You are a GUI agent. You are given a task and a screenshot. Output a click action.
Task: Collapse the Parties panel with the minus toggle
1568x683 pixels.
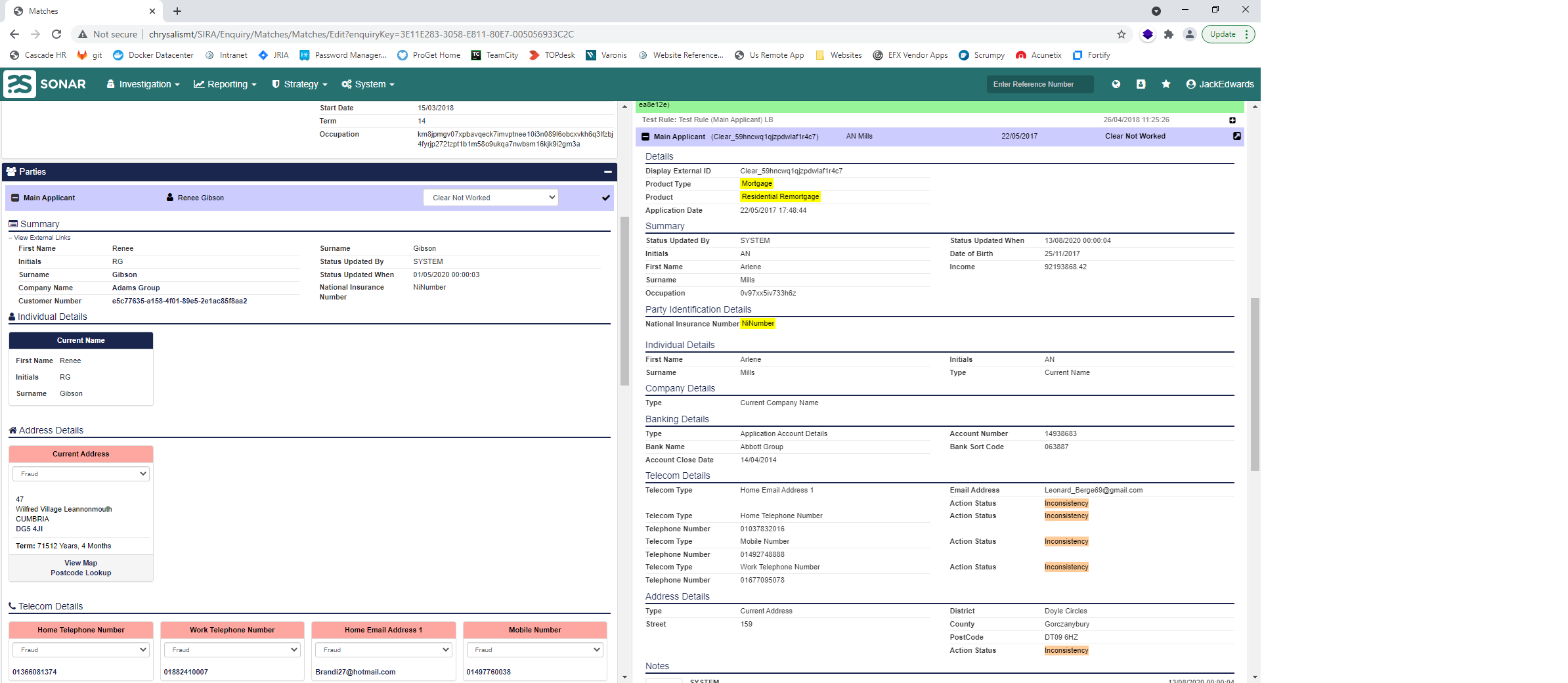click(606, 171)
